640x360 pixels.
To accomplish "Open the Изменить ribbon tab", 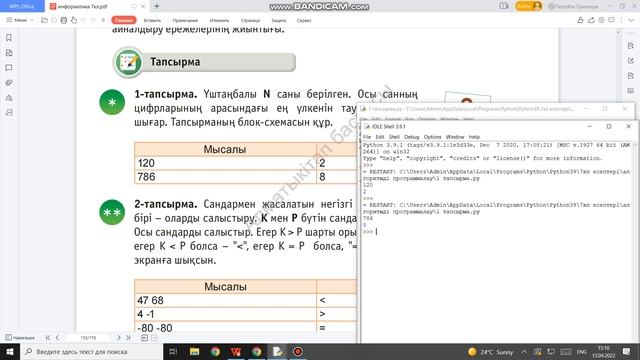I will (220, 20).
